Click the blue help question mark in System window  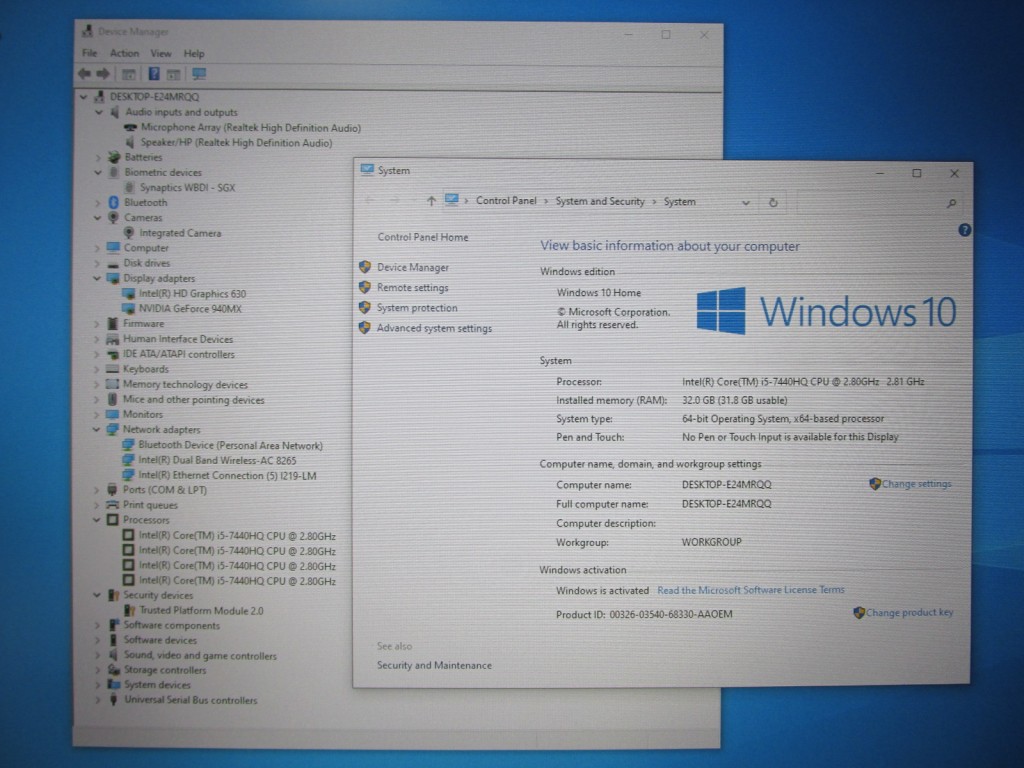tap(964, 230)
